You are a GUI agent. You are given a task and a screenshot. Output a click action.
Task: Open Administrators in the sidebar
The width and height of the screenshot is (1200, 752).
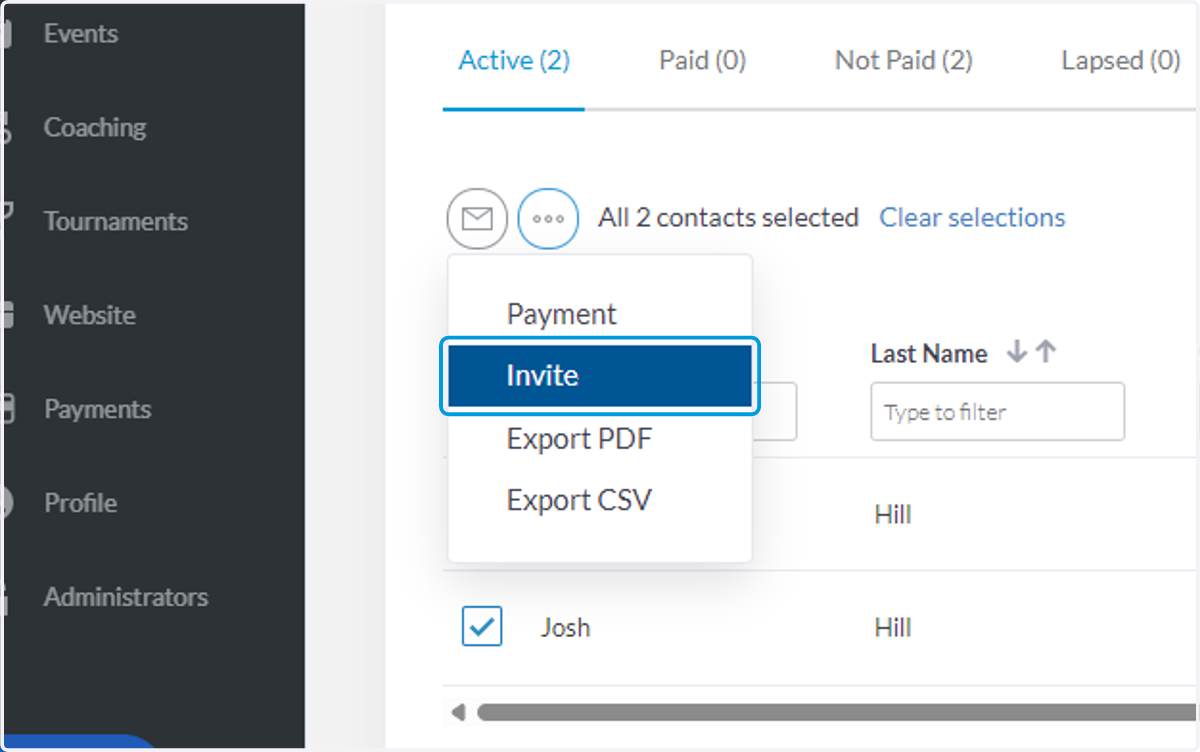click(125, 597)
